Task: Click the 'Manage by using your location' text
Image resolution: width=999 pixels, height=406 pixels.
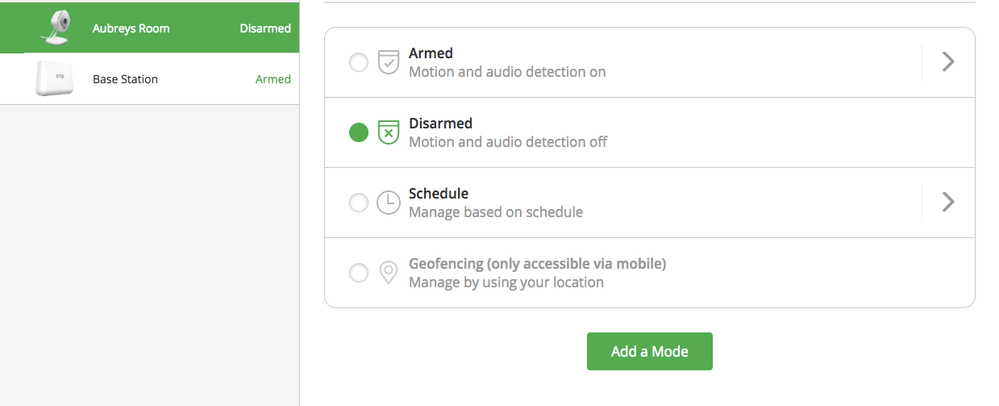Action: click(506, 282)
